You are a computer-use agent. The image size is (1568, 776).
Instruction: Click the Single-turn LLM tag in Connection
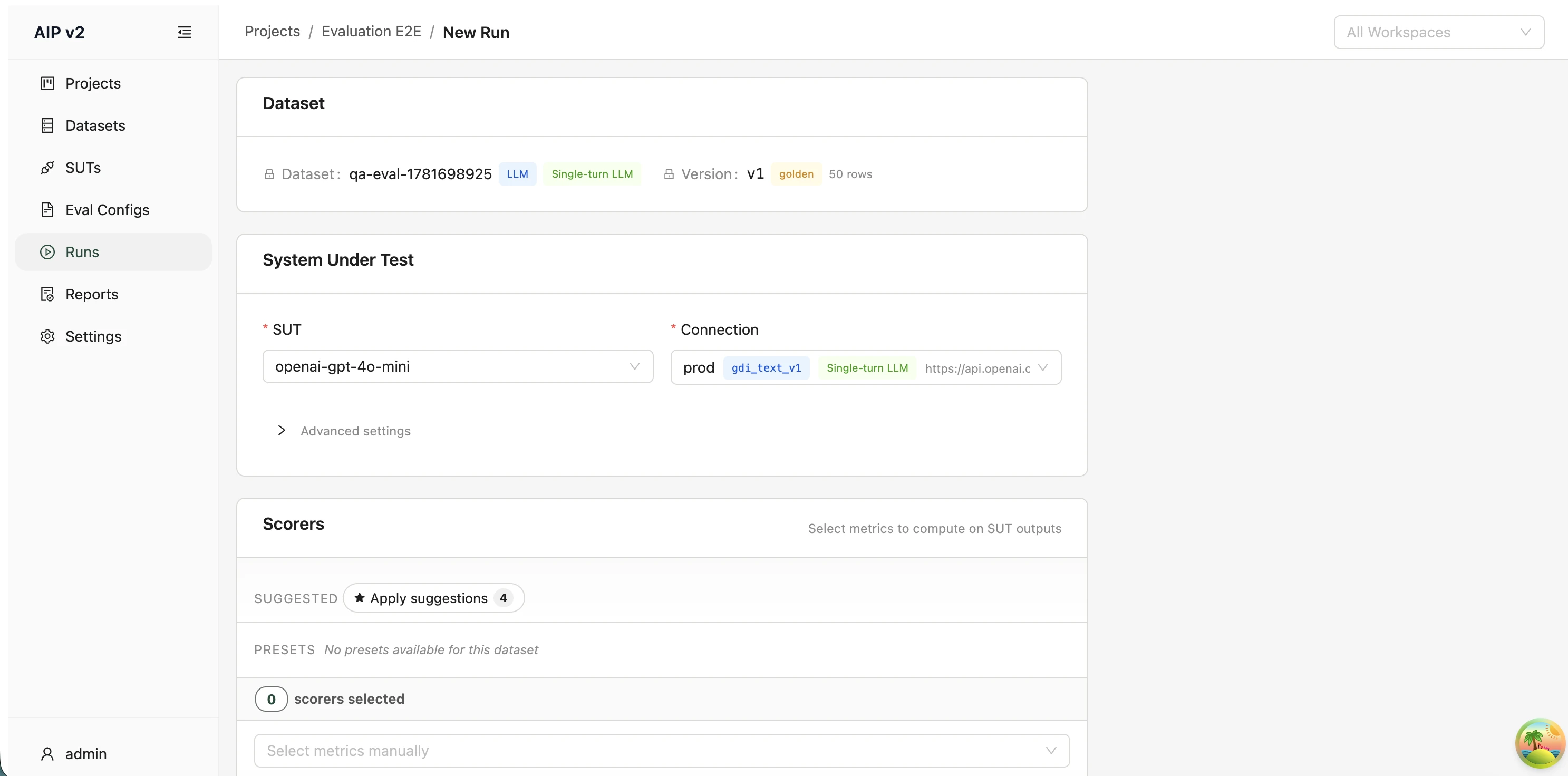867,367
